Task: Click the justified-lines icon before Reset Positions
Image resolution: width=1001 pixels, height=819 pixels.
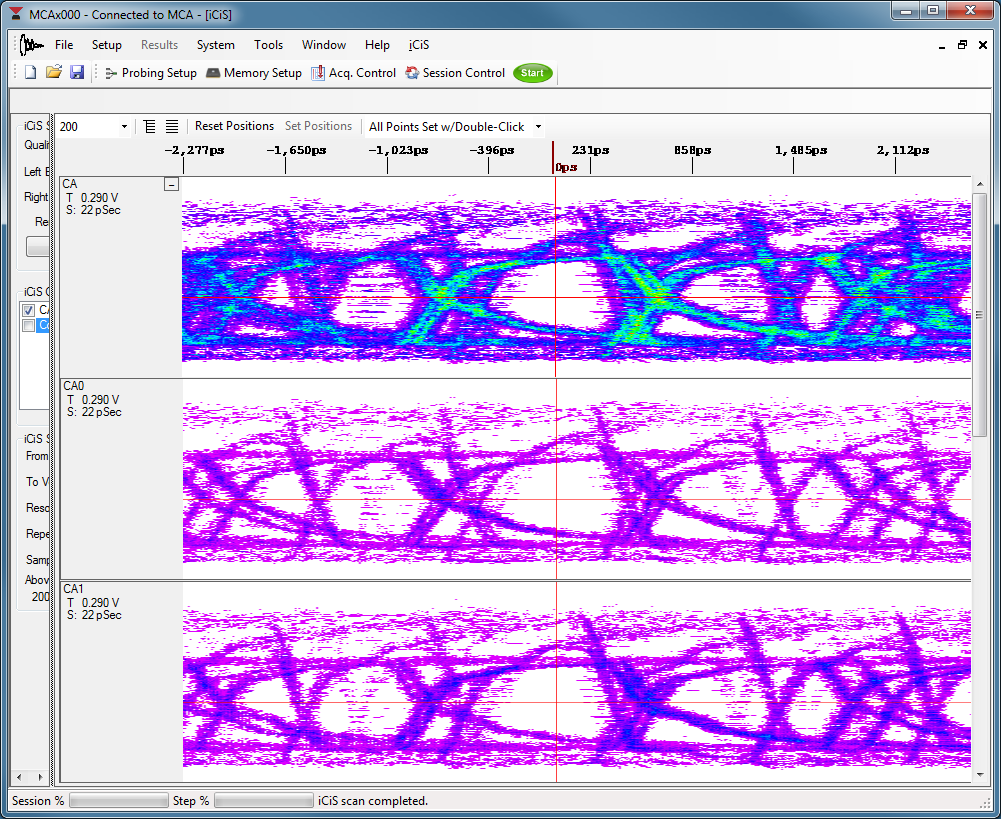Action: coord(172,126)
